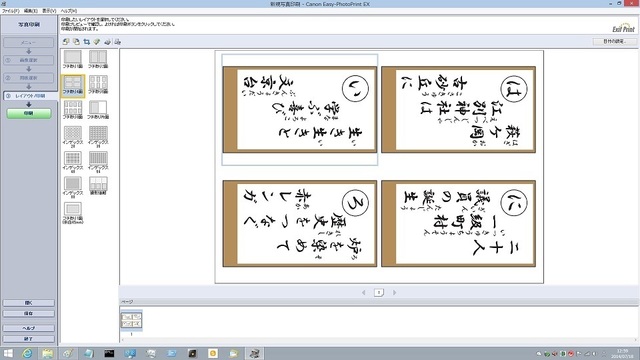Go to next page with right arrow
The width and height of the screenshot is (640, 360).
click(x=394, y=293)
